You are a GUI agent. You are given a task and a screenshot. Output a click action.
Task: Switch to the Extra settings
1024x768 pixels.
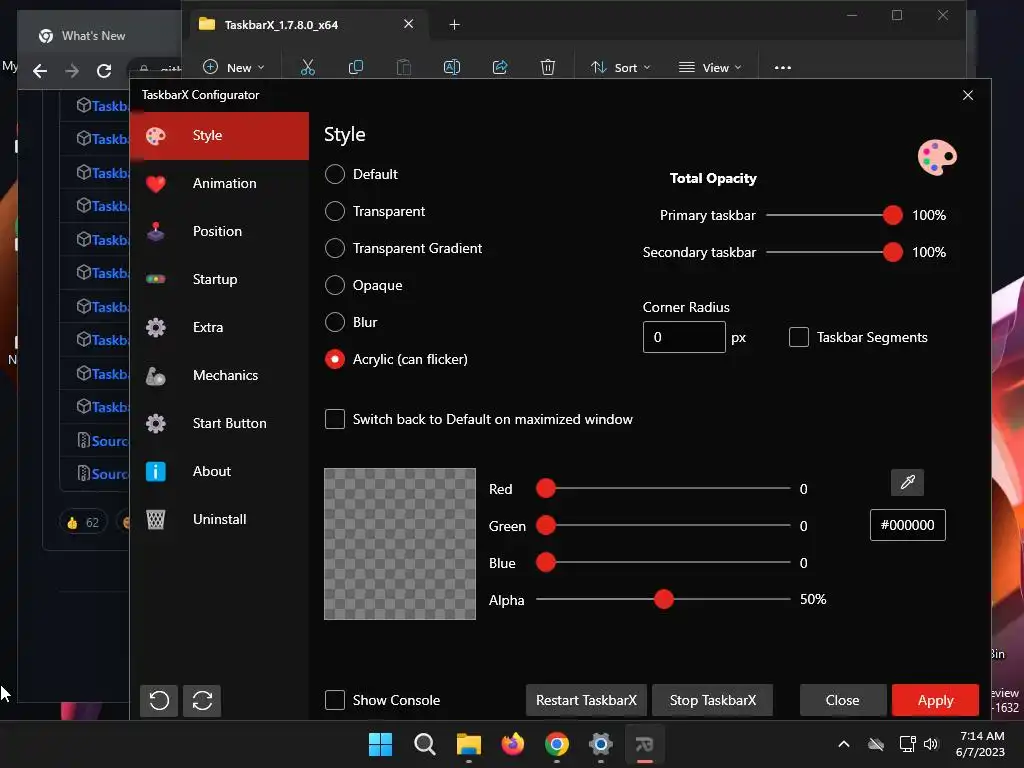click(x=219, y=327)
